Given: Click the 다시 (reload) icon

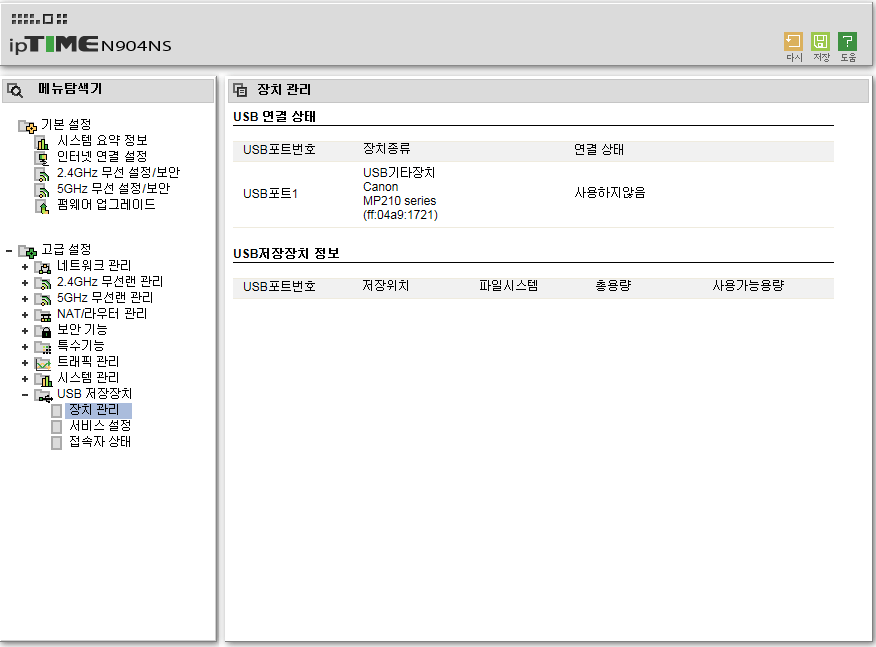Looking at the screenshot, I should tap(793, 41).
